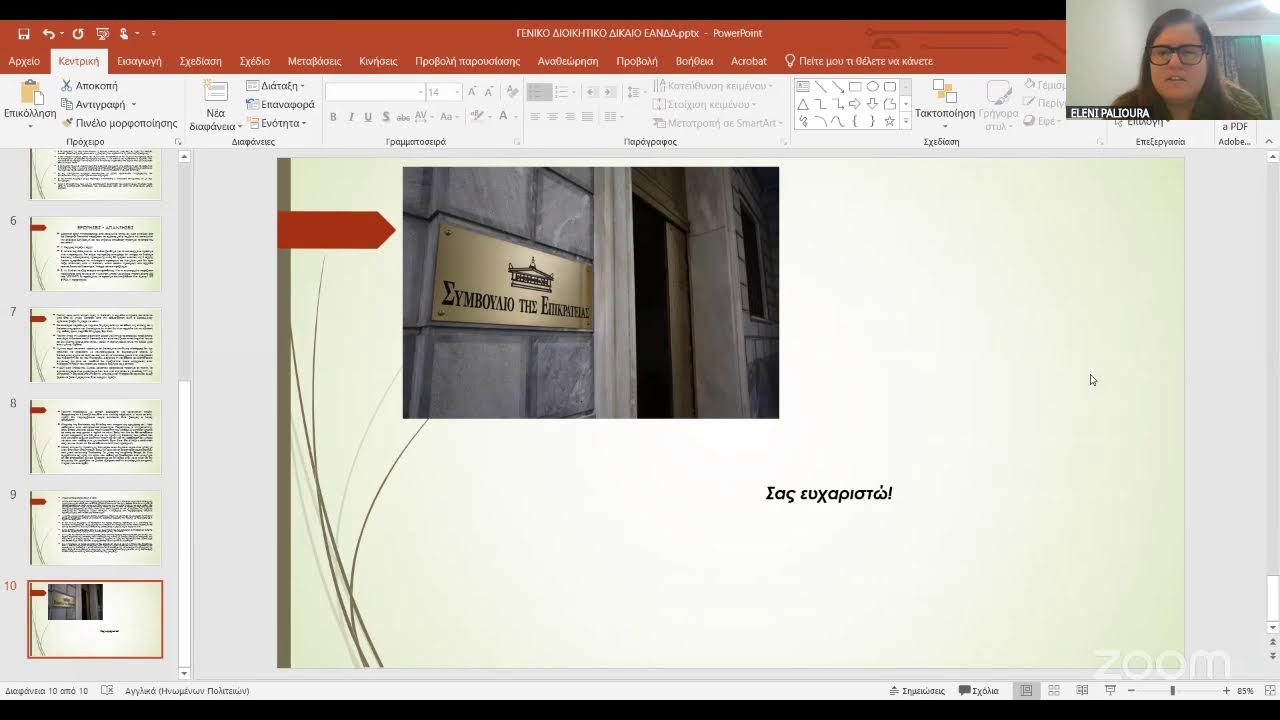Start slideshow from beginning via quick access icon
The width and height of the screenshot is (1280, 720).
pyautogui.click(x=101, y=33)
